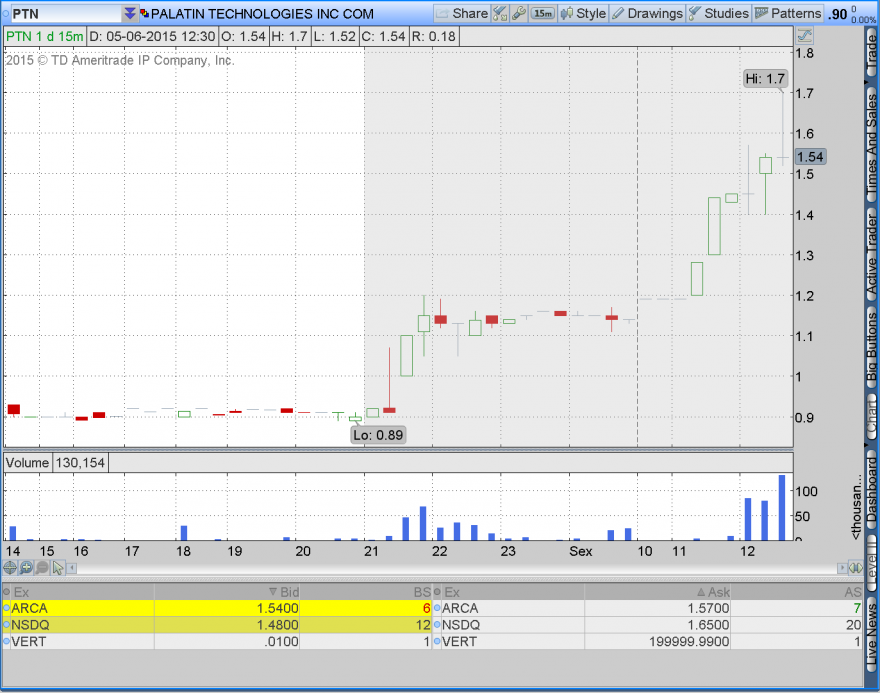The height and width of the screenshot is (693, 880).
Task: Open the Studies menu
Action: 719,13
